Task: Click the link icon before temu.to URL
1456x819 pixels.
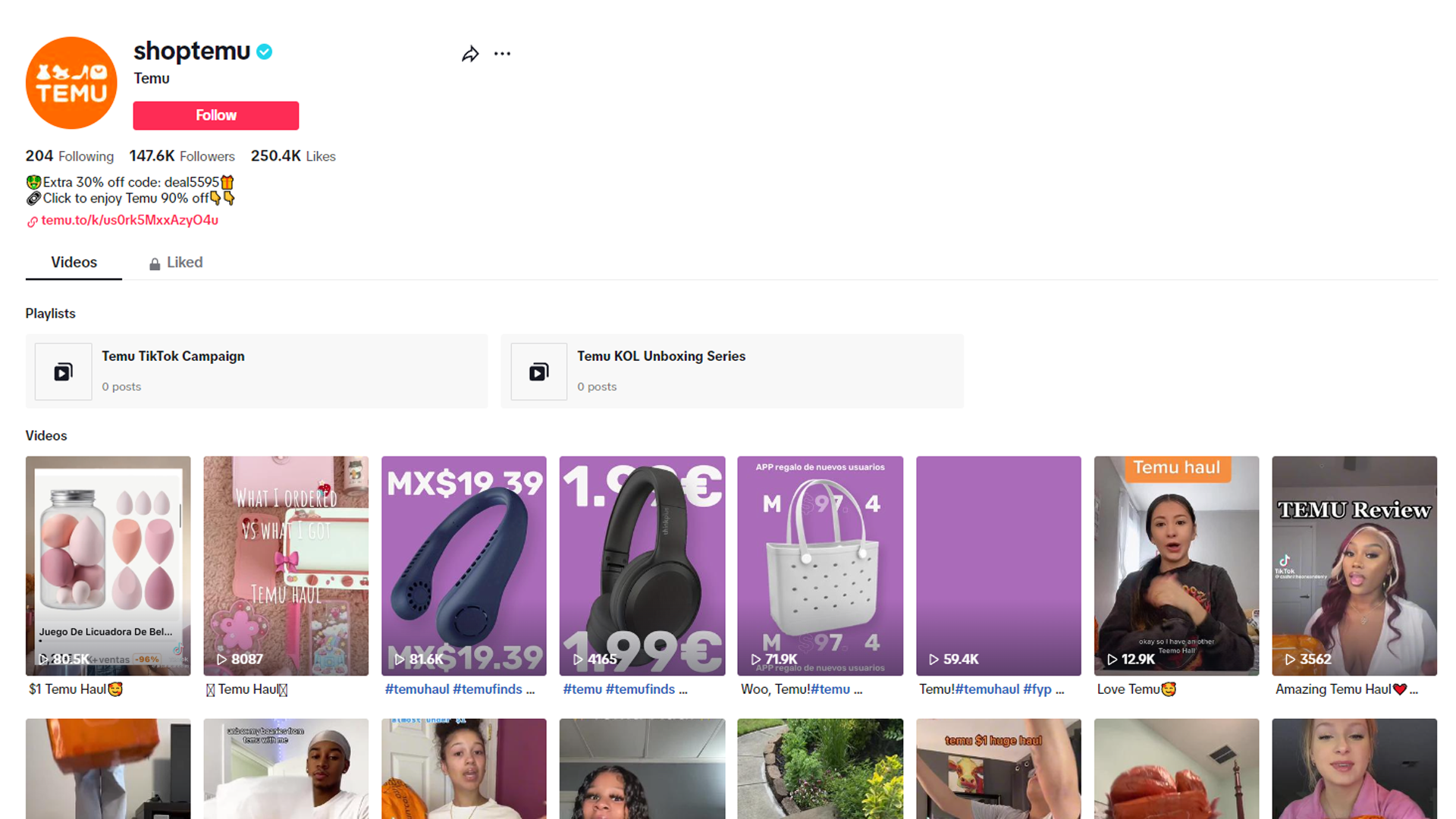Action: 33,221
